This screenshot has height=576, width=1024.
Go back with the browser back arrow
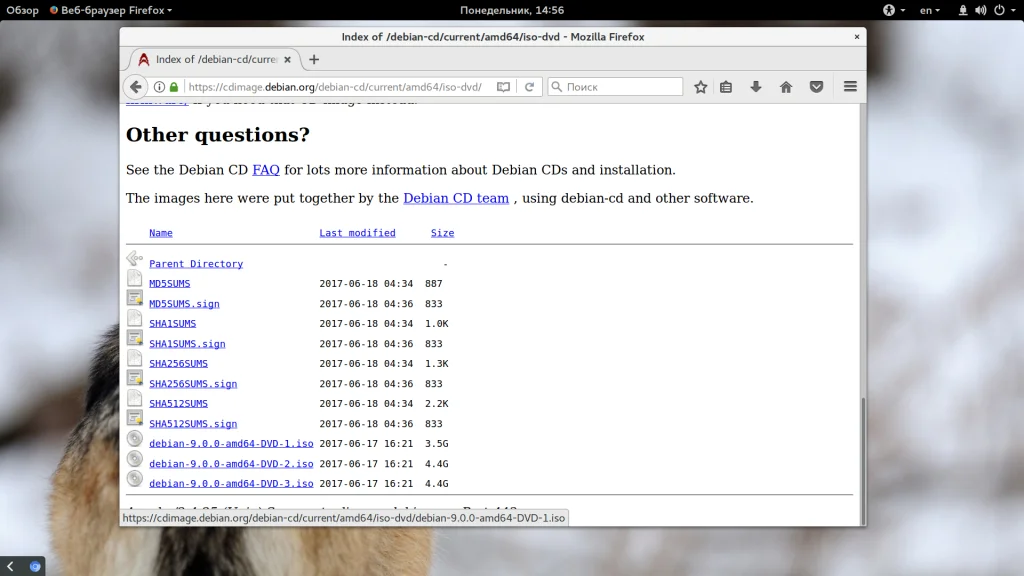135,87
